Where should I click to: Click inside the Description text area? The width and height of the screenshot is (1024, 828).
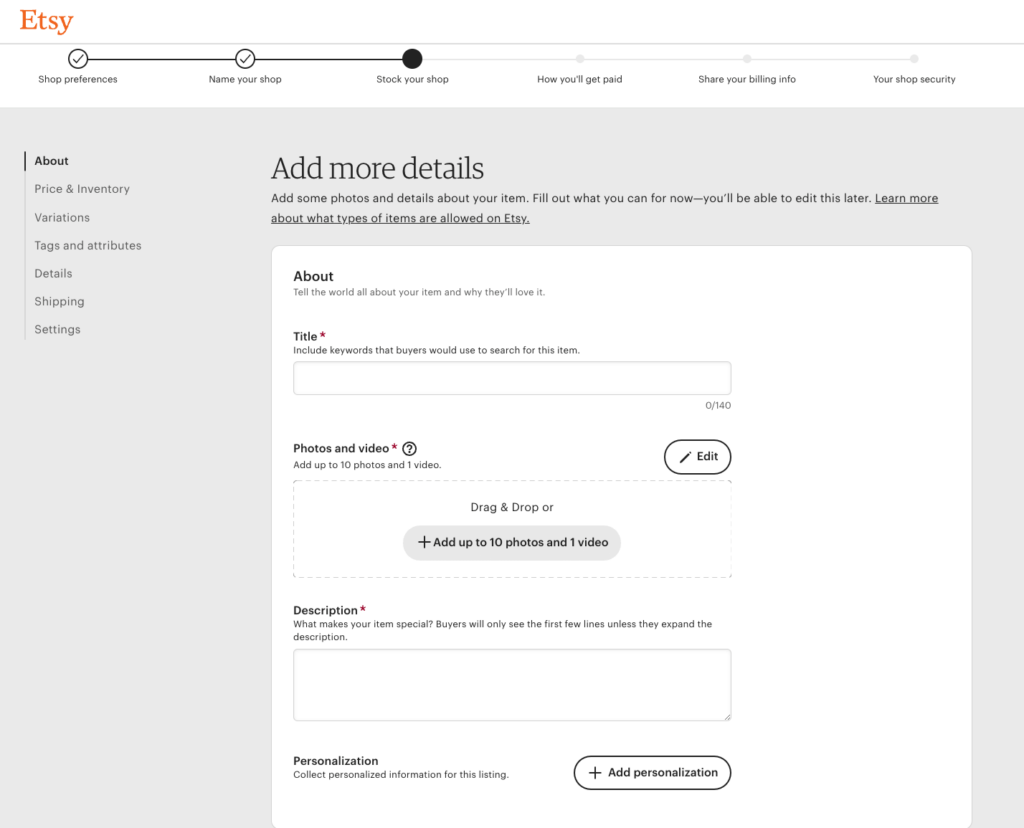pyautogui.click(x=511, y=684)
